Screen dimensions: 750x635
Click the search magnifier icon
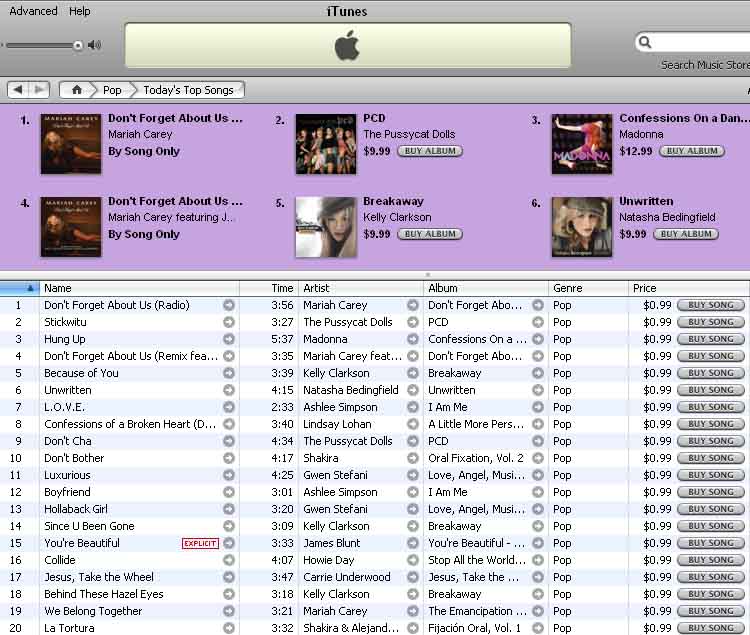click(645, 42)
